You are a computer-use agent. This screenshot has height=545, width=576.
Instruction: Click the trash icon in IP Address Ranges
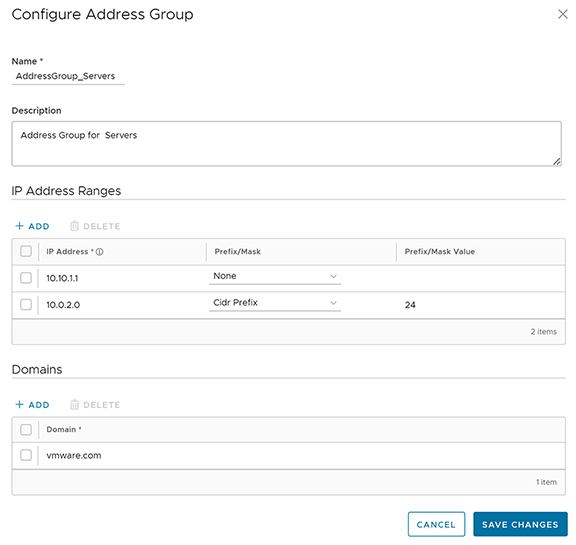(74, 226)
